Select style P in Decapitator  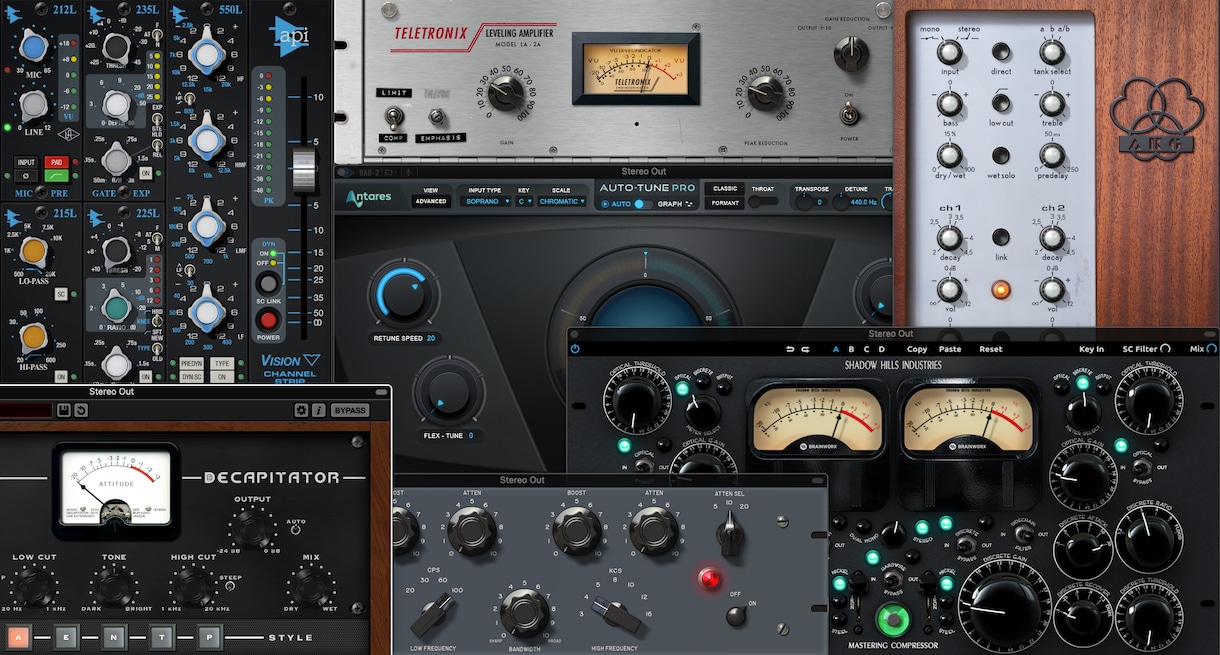click(x=209, y=636)
